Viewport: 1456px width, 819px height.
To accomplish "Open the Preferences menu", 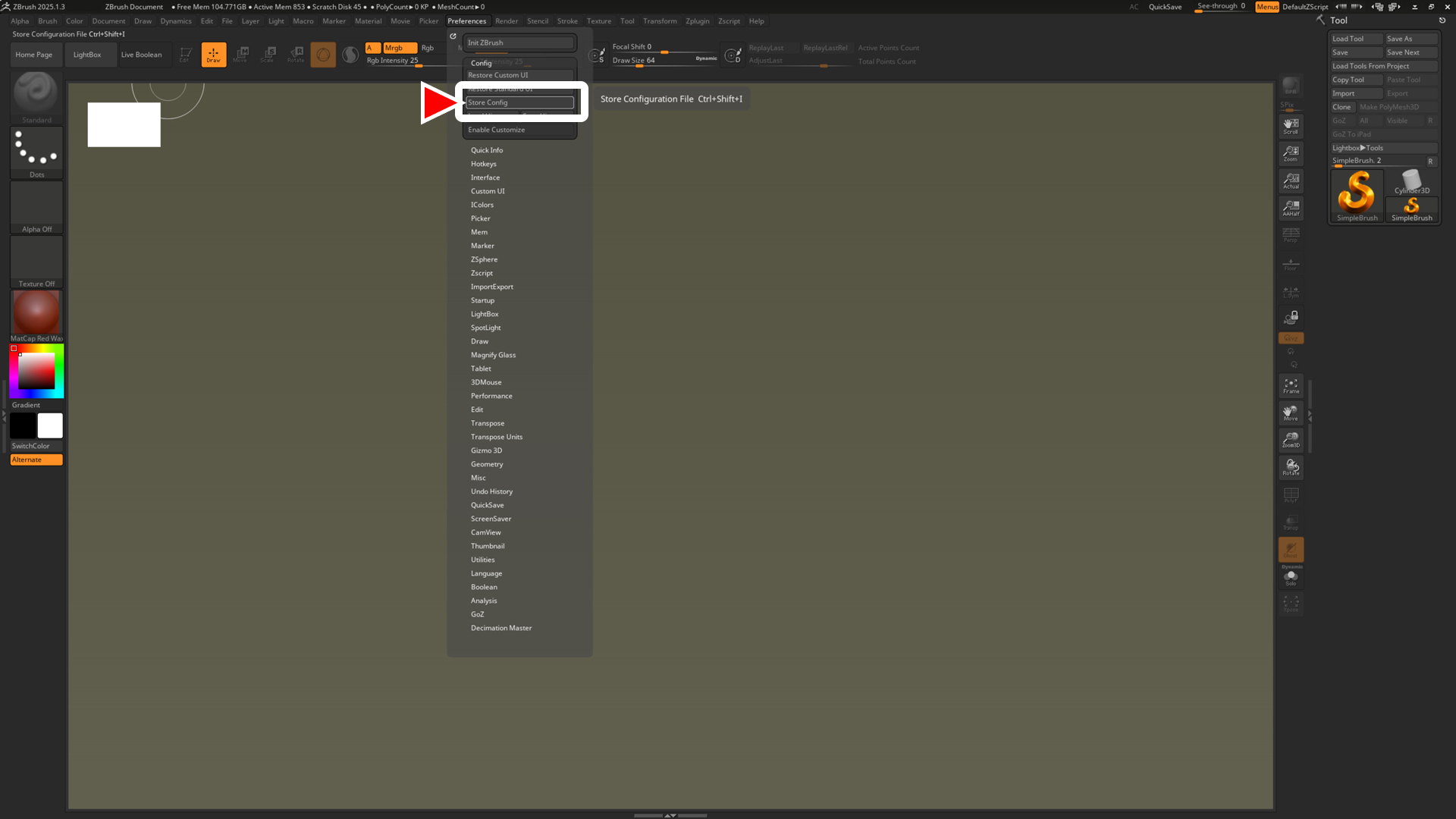I will (x=466, y=21).
